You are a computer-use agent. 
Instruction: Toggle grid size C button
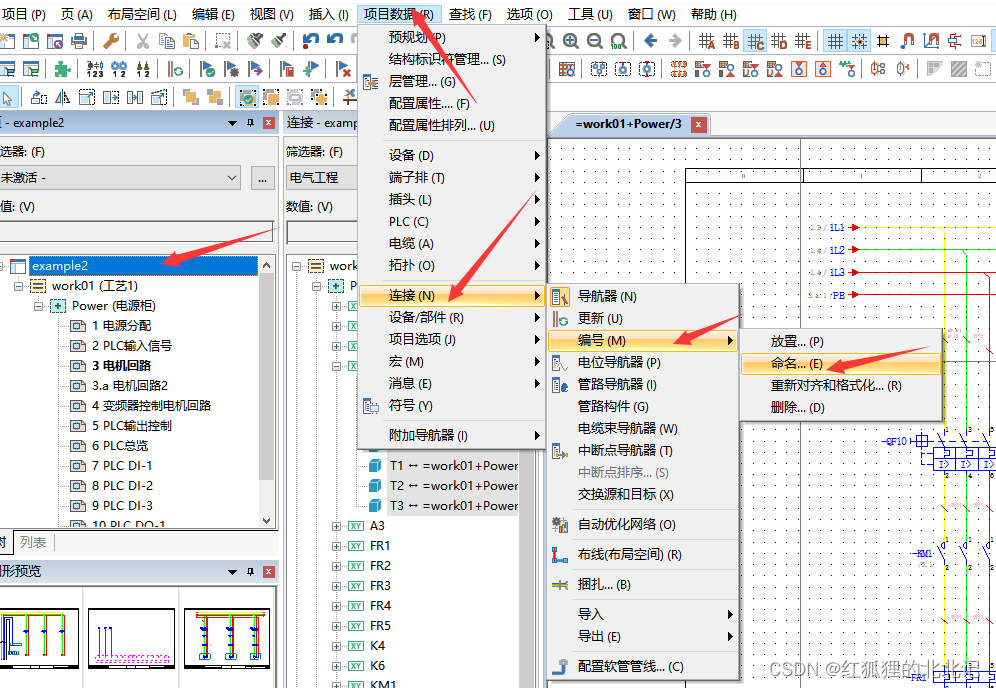[756, 41]
